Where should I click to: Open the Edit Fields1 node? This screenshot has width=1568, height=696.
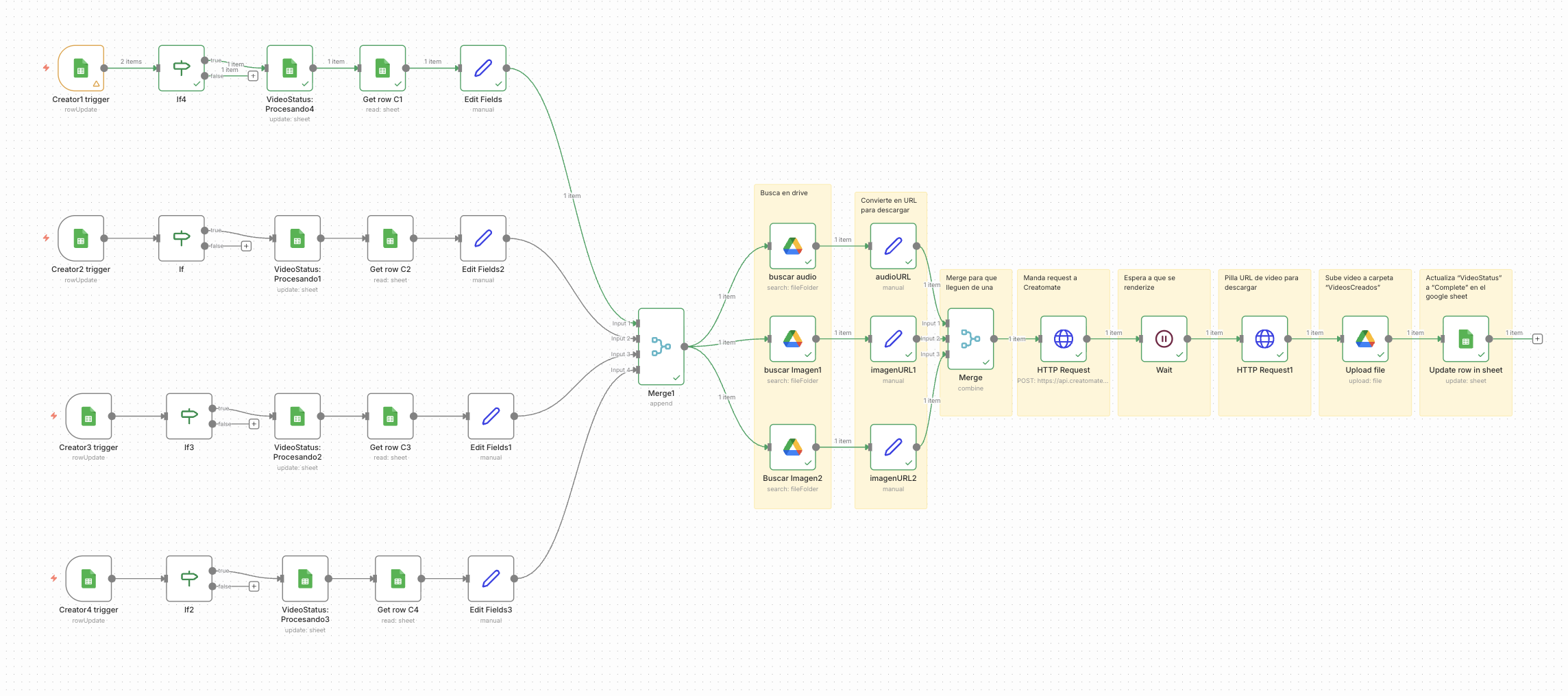tap(491, 416)
